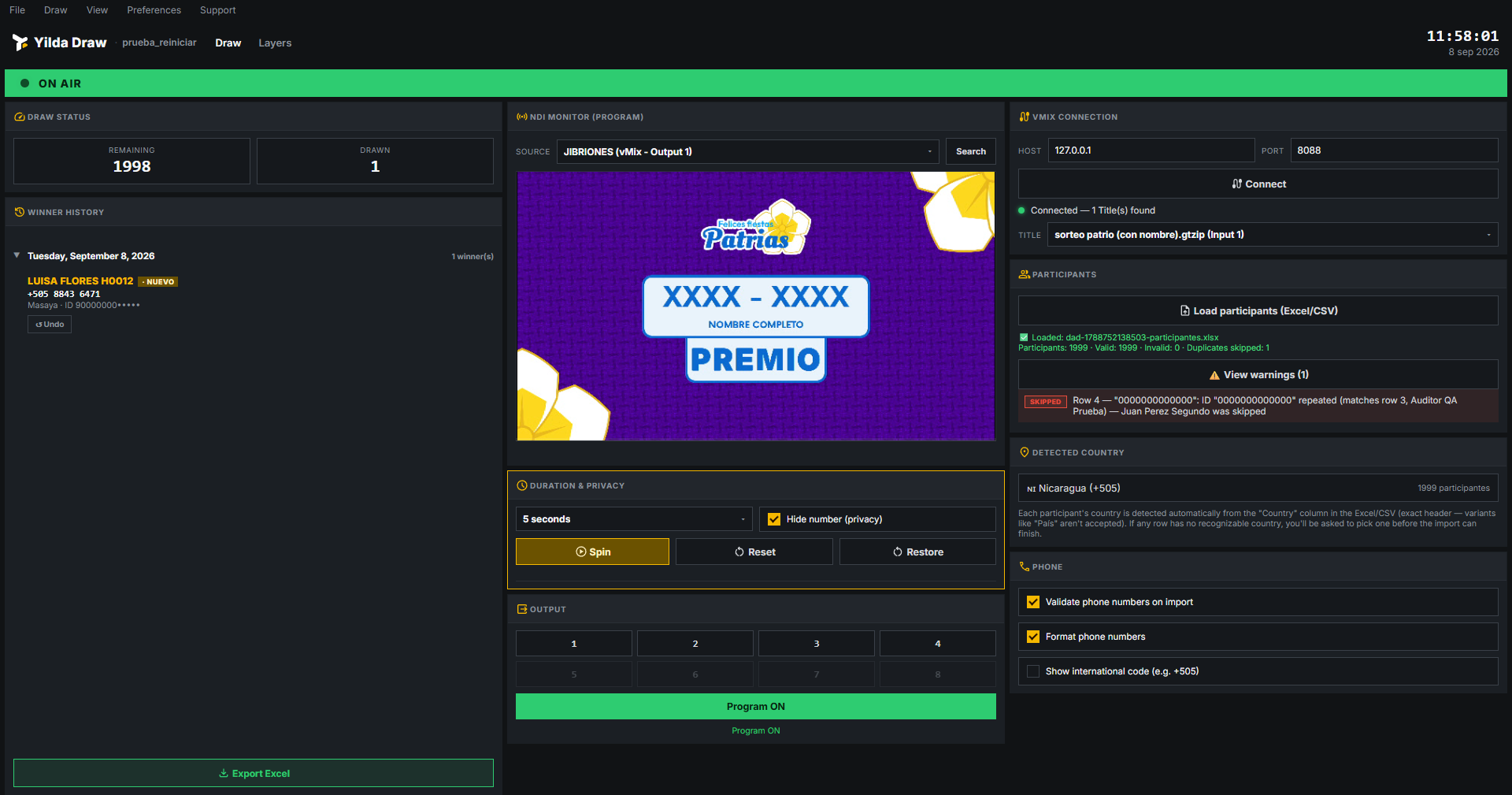Open the 5 seconds duration dropdown
This screenshot has width=1512, height=795.
pyautogui.click(x=634, y=519)
